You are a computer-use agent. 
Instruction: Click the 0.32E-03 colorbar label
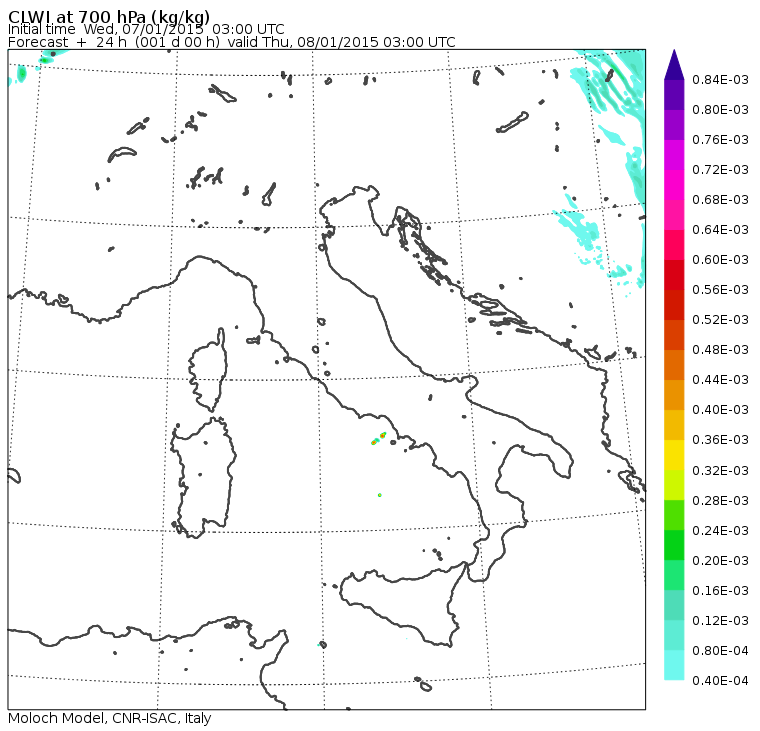[x=720, y=471]
